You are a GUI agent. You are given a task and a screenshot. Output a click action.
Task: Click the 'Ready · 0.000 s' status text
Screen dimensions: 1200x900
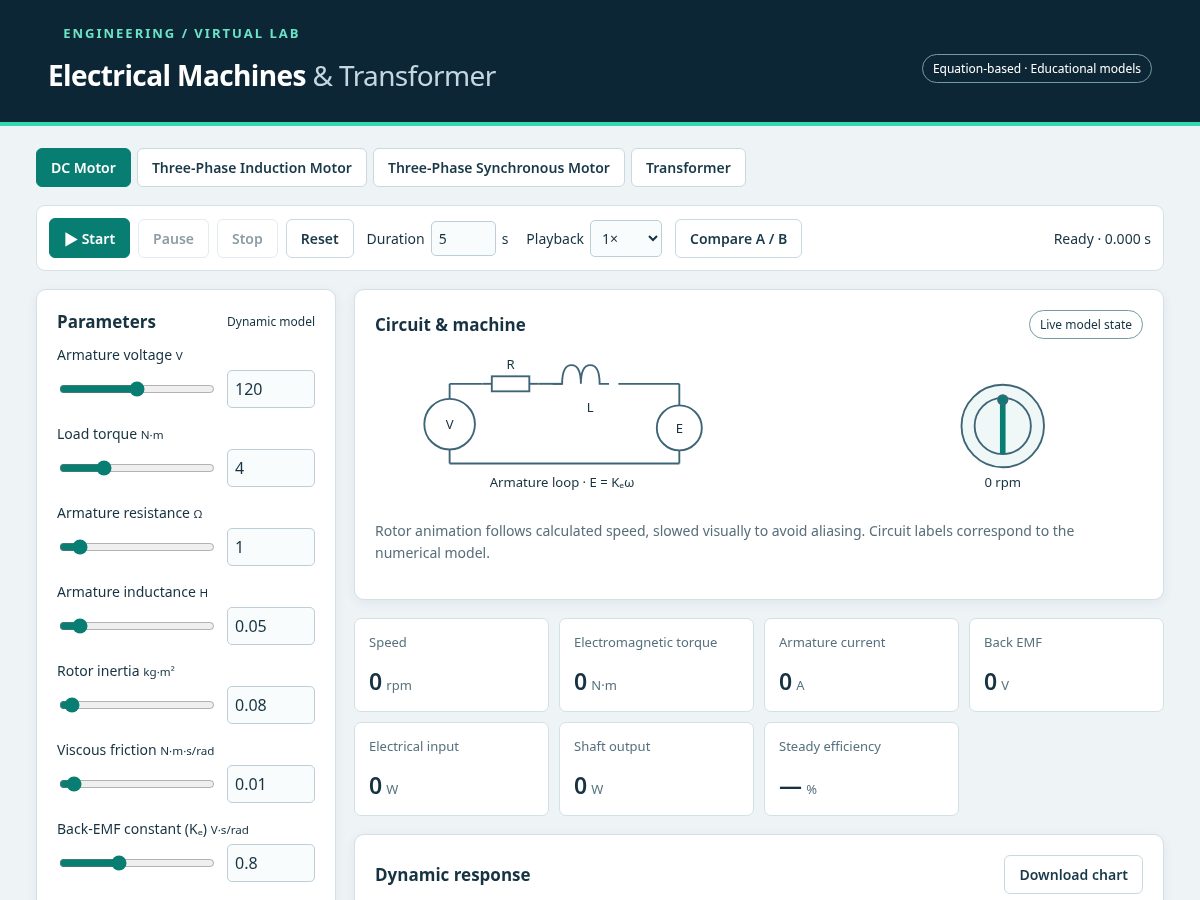click(1102, 239)
